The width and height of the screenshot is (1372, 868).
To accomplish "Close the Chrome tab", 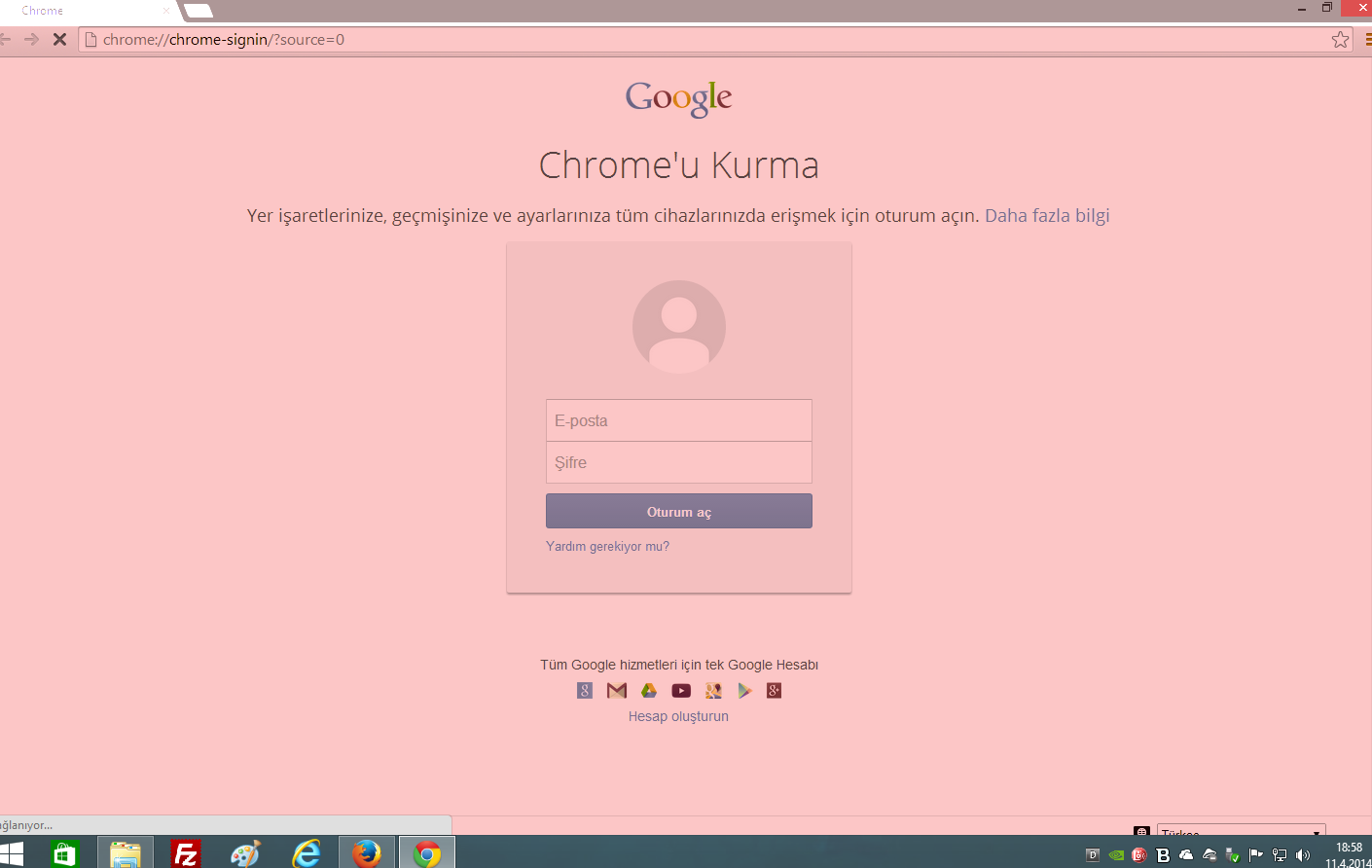I will pos(166,11).
